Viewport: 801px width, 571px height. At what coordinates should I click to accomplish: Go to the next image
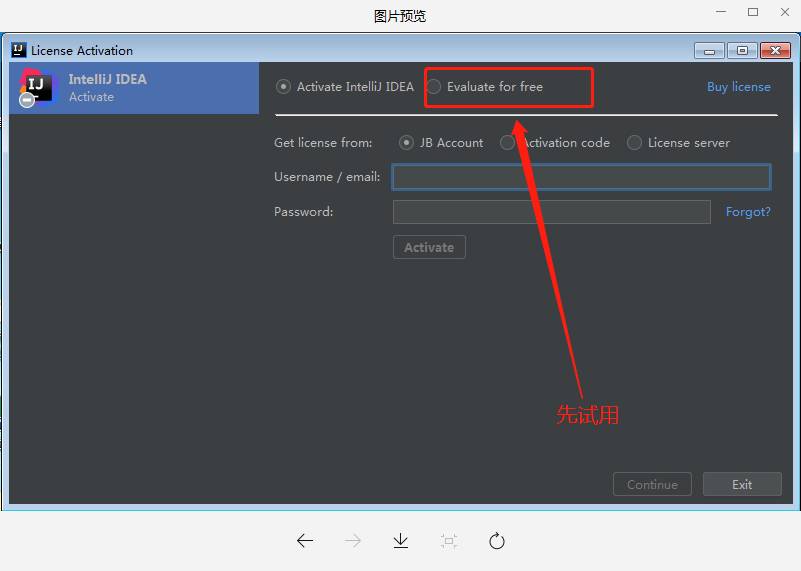[x=353, y=541]
